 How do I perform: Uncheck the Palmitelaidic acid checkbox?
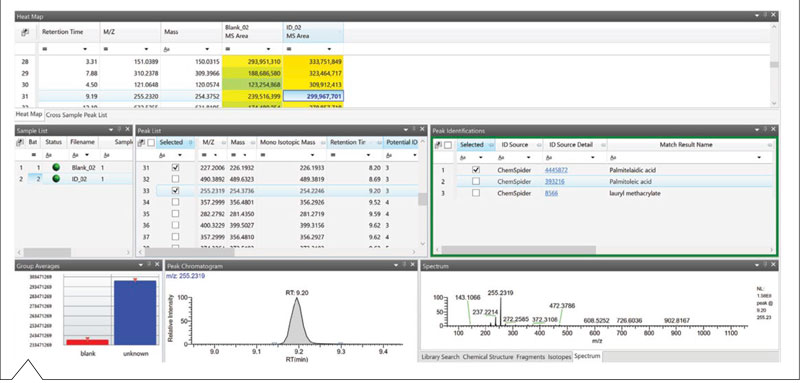point(476,169)
